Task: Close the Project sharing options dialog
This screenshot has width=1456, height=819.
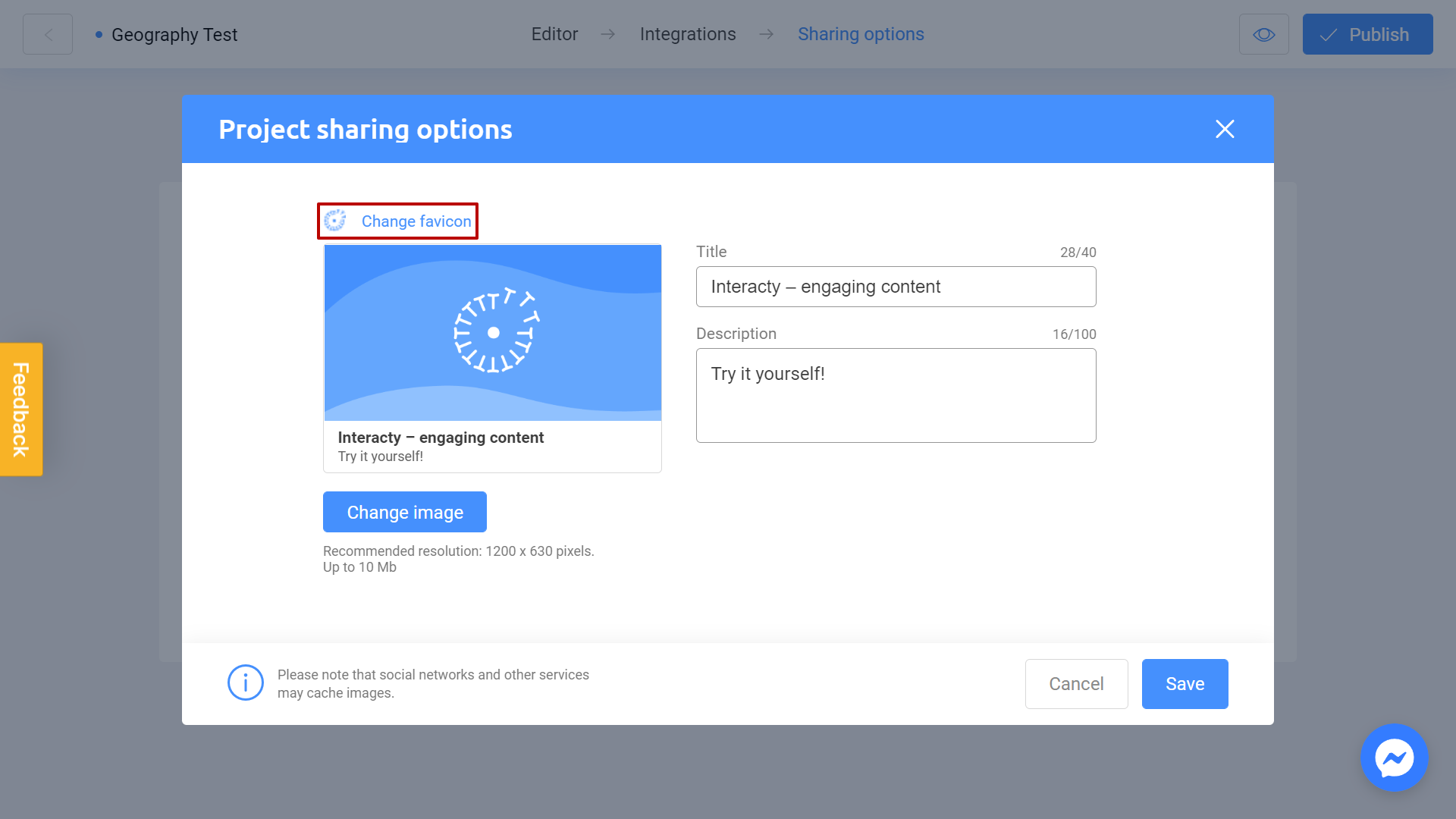Action: click(1225, 129)
